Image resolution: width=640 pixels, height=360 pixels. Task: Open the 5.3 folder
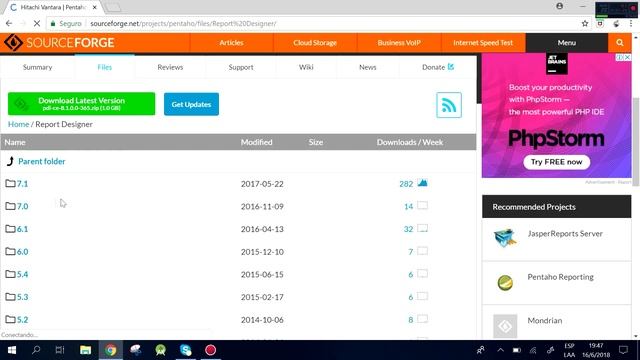[22, 297]
